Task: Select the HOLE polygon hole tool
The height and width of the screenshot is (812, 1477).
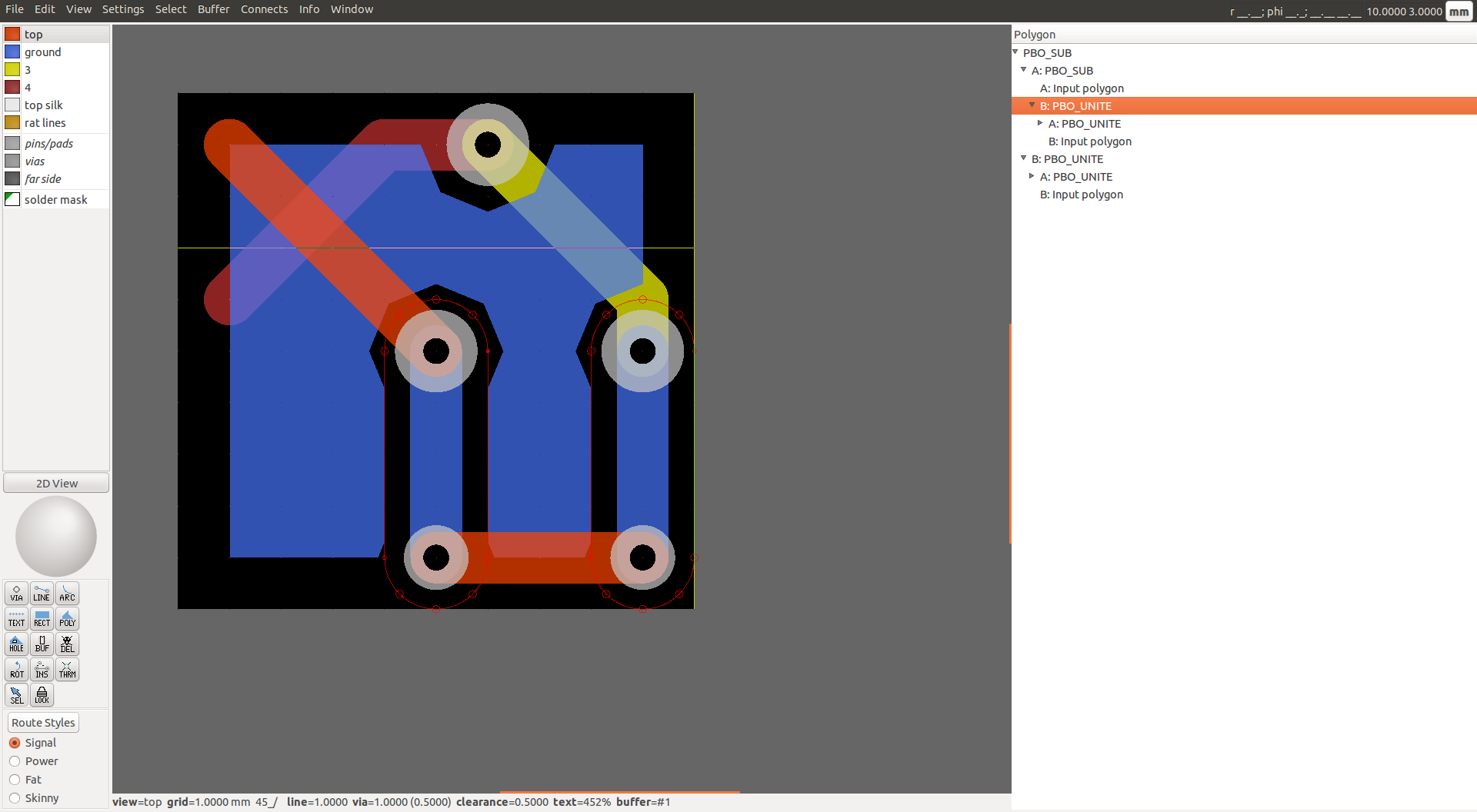Action: [16, 644]
